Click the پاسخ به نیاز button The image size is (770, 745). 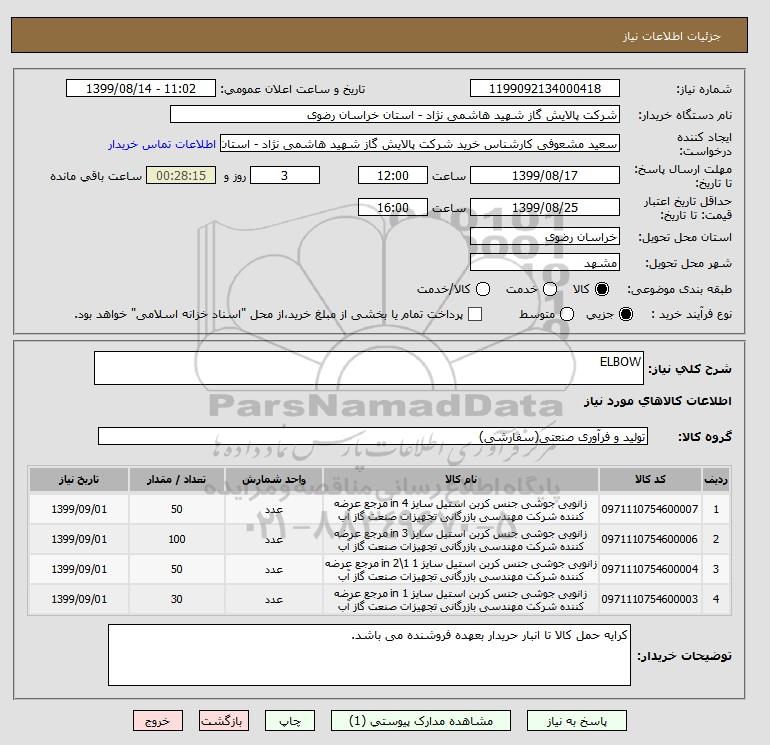pyautogui.click(x=577, y=721)
